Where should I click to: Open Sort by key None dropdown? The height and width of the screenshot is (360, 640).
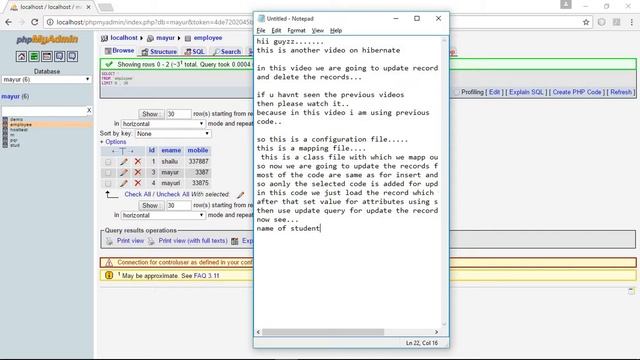pos(173,133)
